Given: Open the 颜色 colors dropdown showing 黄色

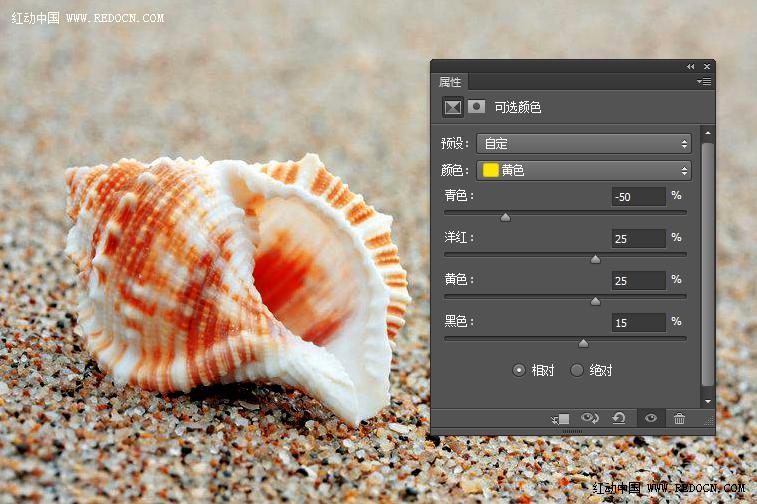Looking at the screenshot, I should click(584, 170).
